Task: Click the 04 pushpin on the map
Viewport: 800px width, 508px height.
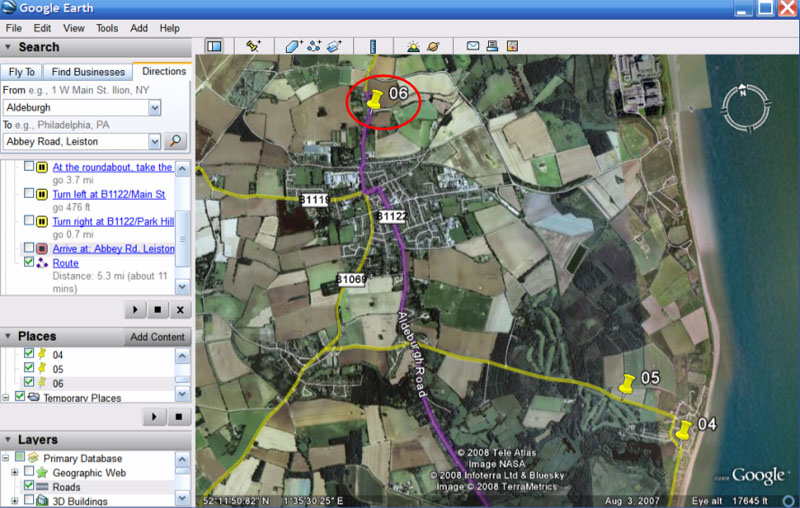Action: pos(684,429)
